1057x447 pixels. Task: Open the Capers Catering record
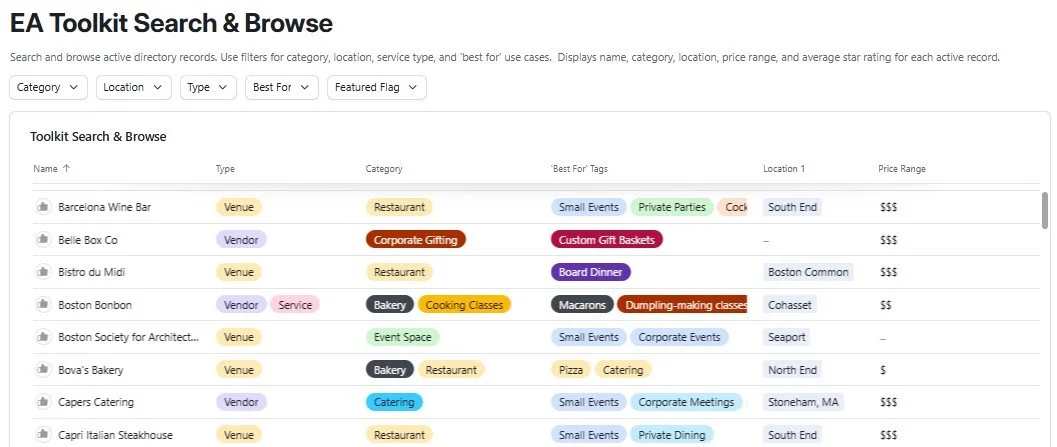(96, 402)
